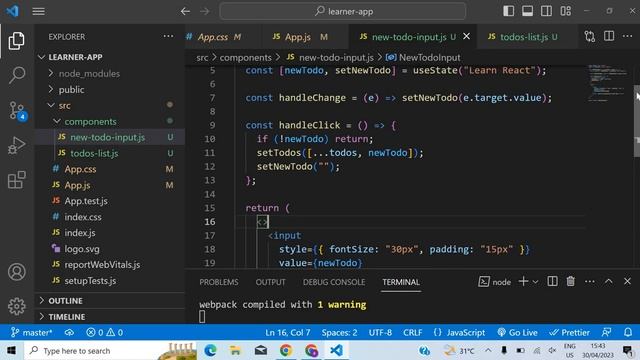Viewport: 640px width, 360px height.
Task: Open App.test.js in the explorer tree
Action: coord(110,201)
